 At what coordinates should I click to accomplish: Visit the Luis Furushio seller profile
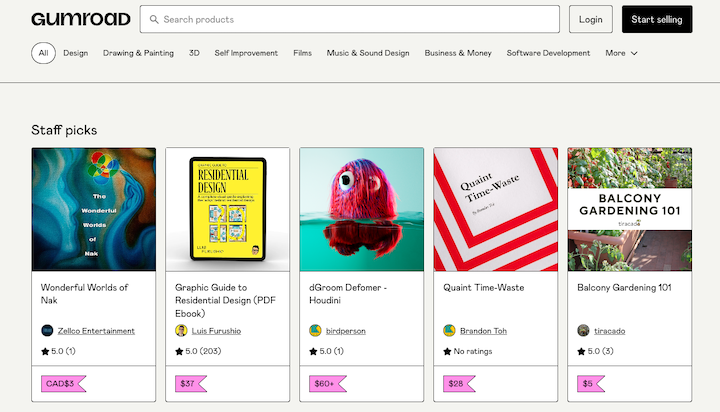[216, 331]
